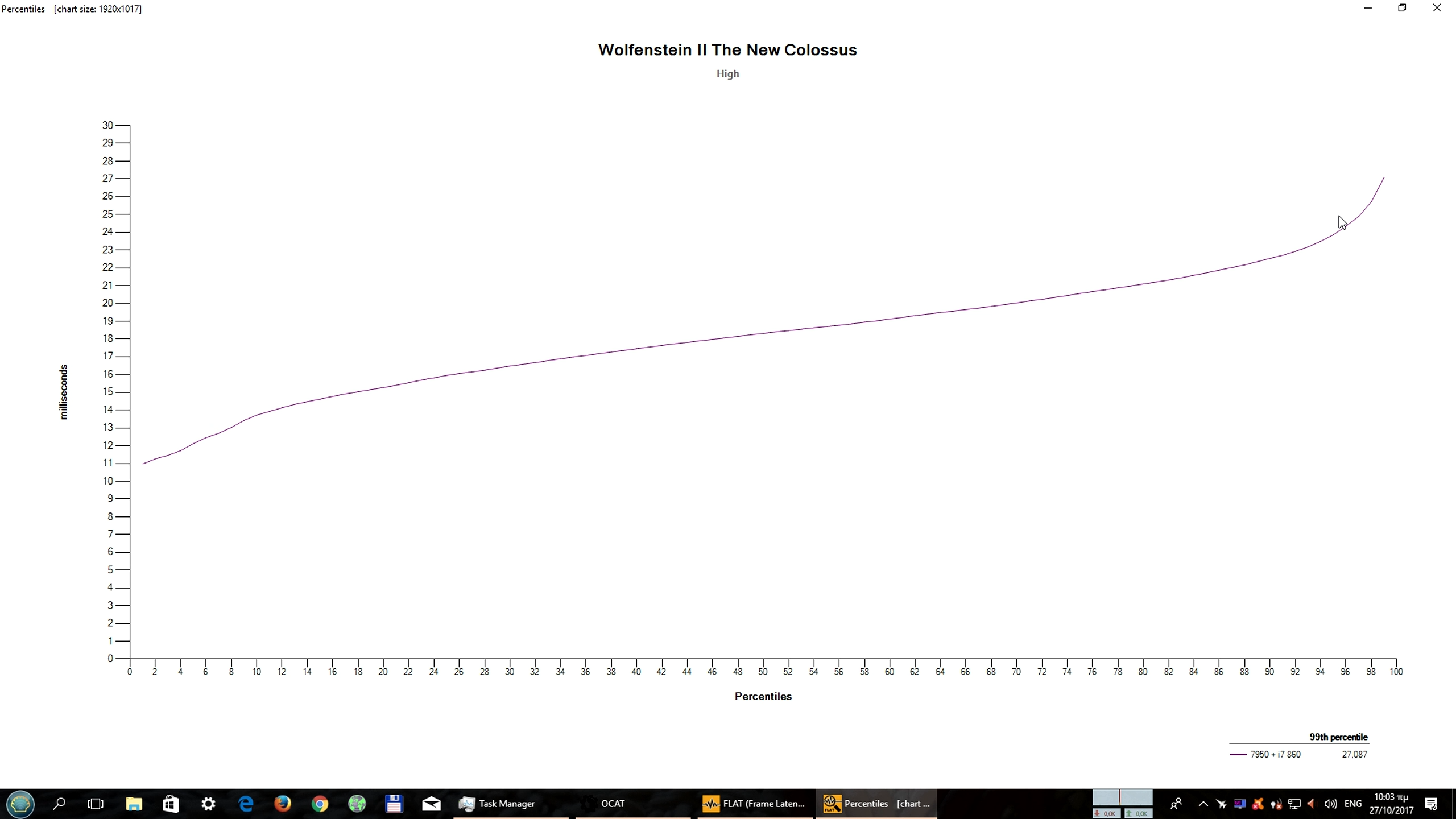This screenshot has width=1456, height=819.
Task: Open Settings gear on taskbar
Action: pos(208,804)
